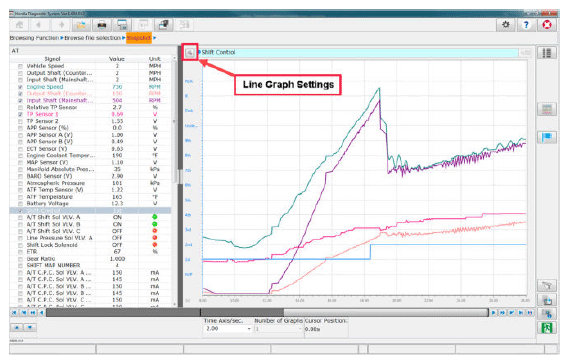Open the Number of Graphs dropdown
This screenshot has width=569, height=364.
coord(278,329)
